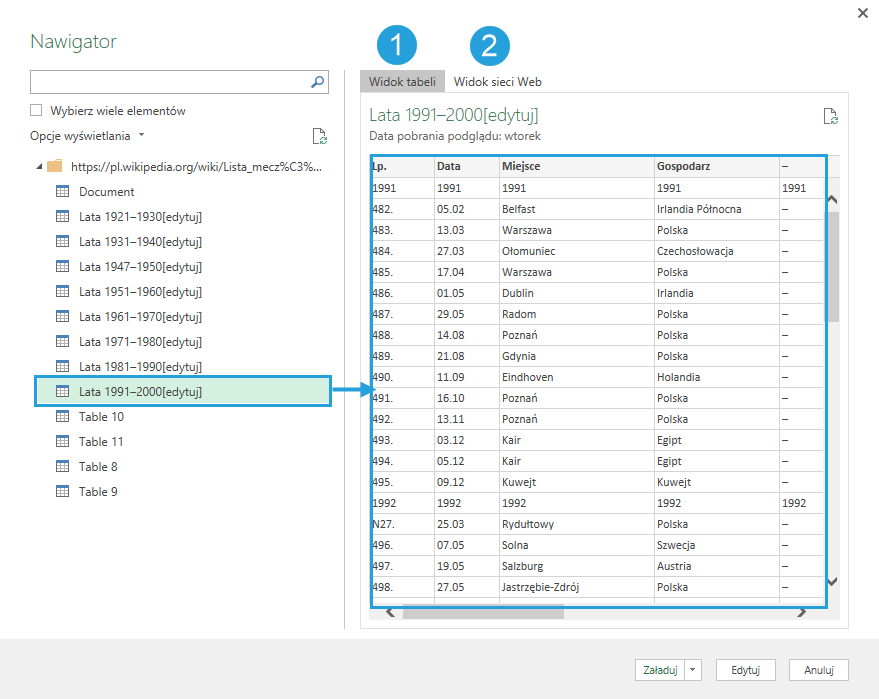Click in the Navigator search input field

pos(168,82)
